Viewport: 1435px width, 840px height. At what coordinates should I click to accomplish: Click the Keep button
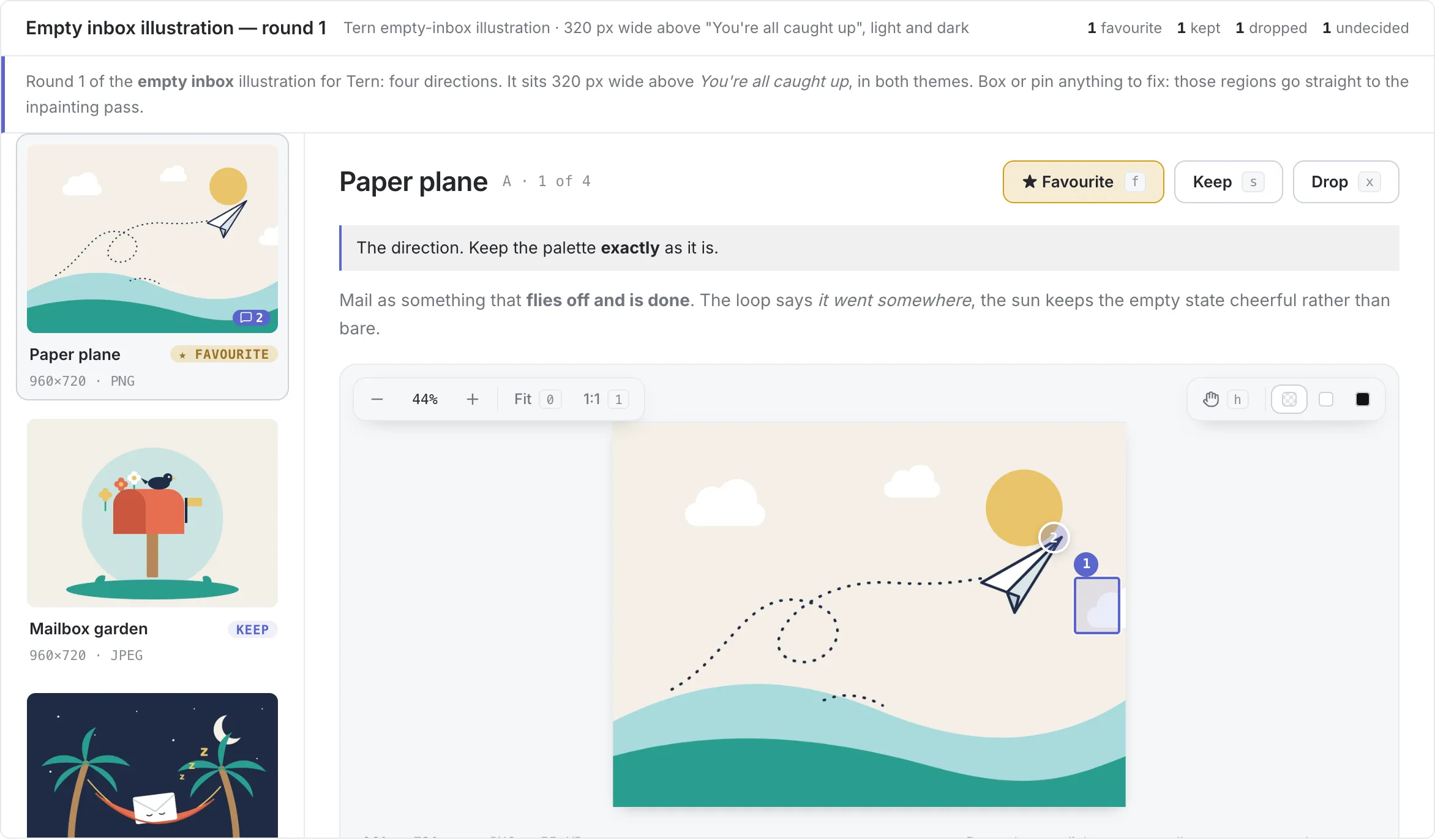click(1228, 182)
